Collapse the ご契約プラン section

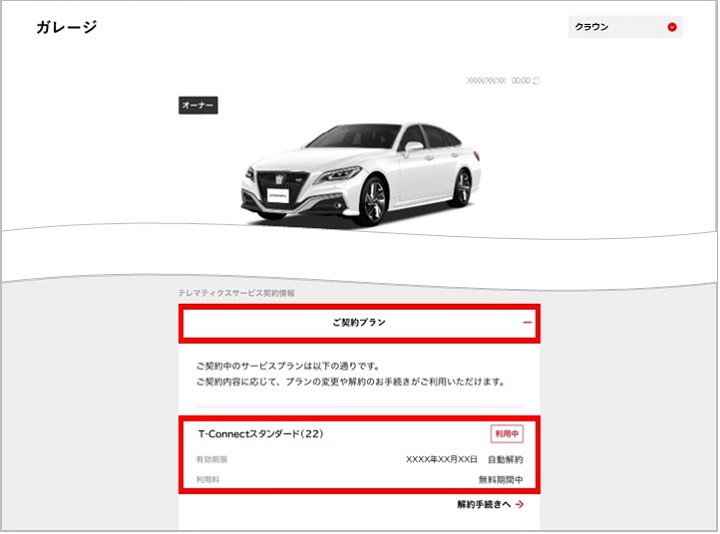coord(359,323)
